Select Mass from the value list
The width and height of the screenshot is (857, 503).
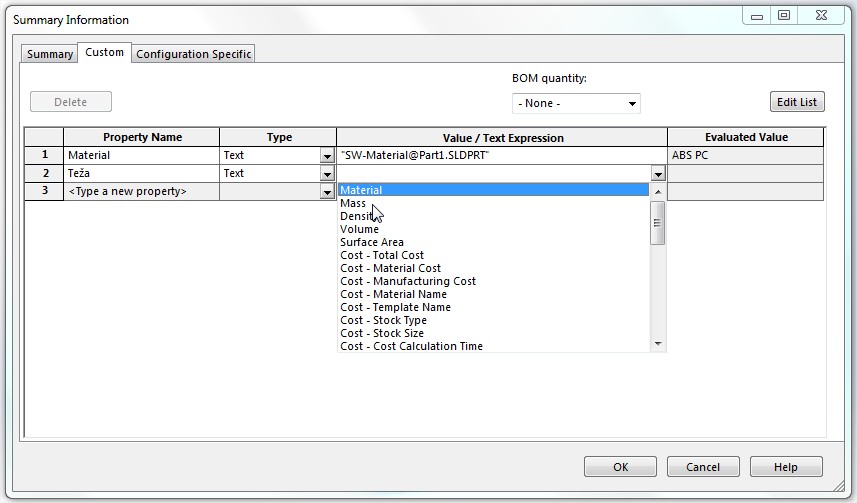click(353, 203)
